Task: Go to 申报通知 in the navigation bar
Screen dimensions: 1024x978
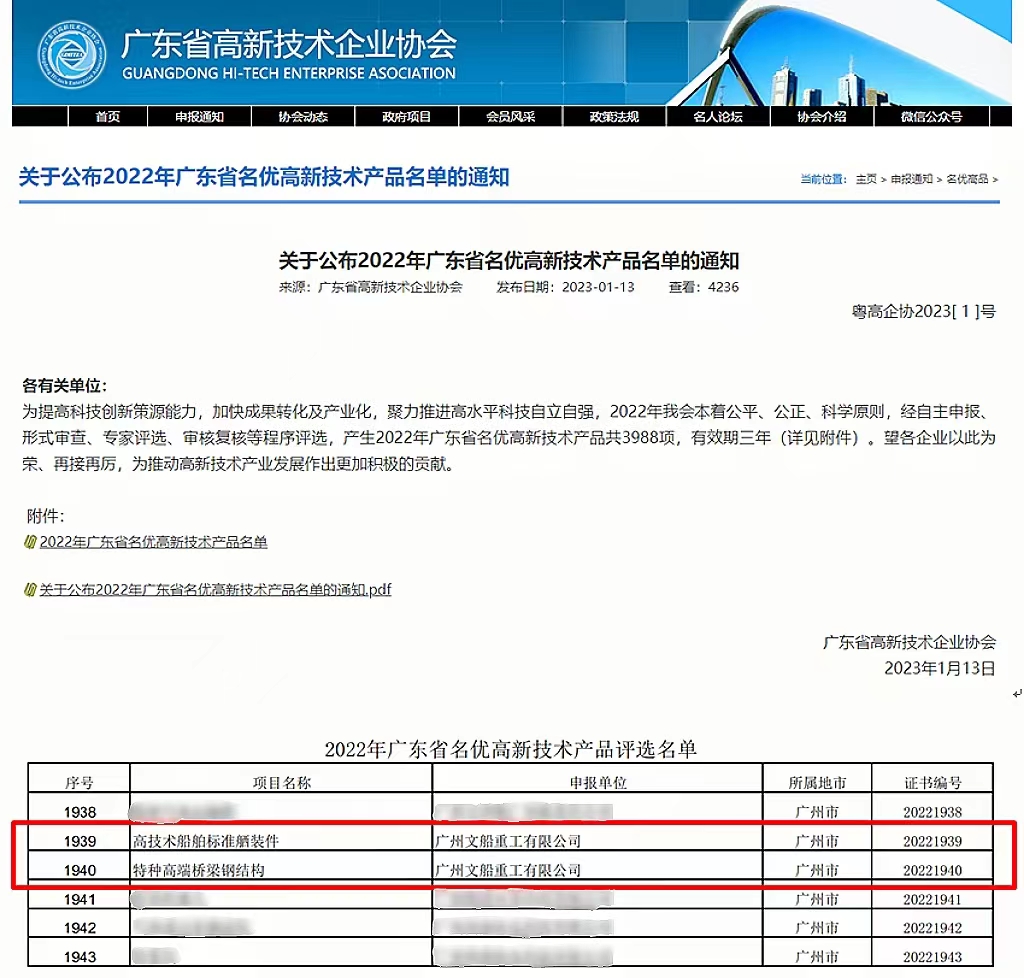Action: pyautogui.click(x=199, y=117)
